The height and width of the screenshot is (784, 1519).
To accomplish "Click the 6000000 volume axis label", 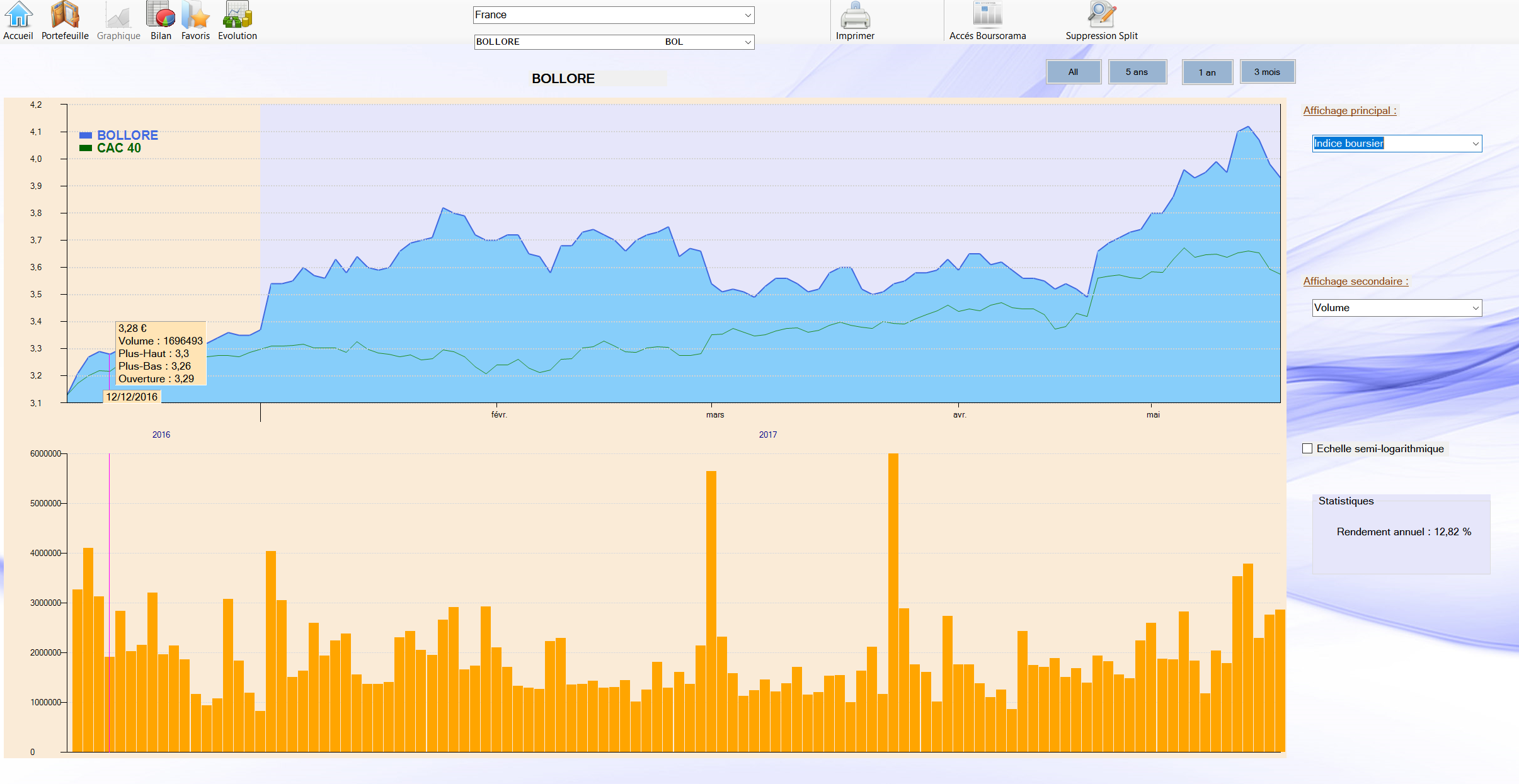I will pos(45,453).
